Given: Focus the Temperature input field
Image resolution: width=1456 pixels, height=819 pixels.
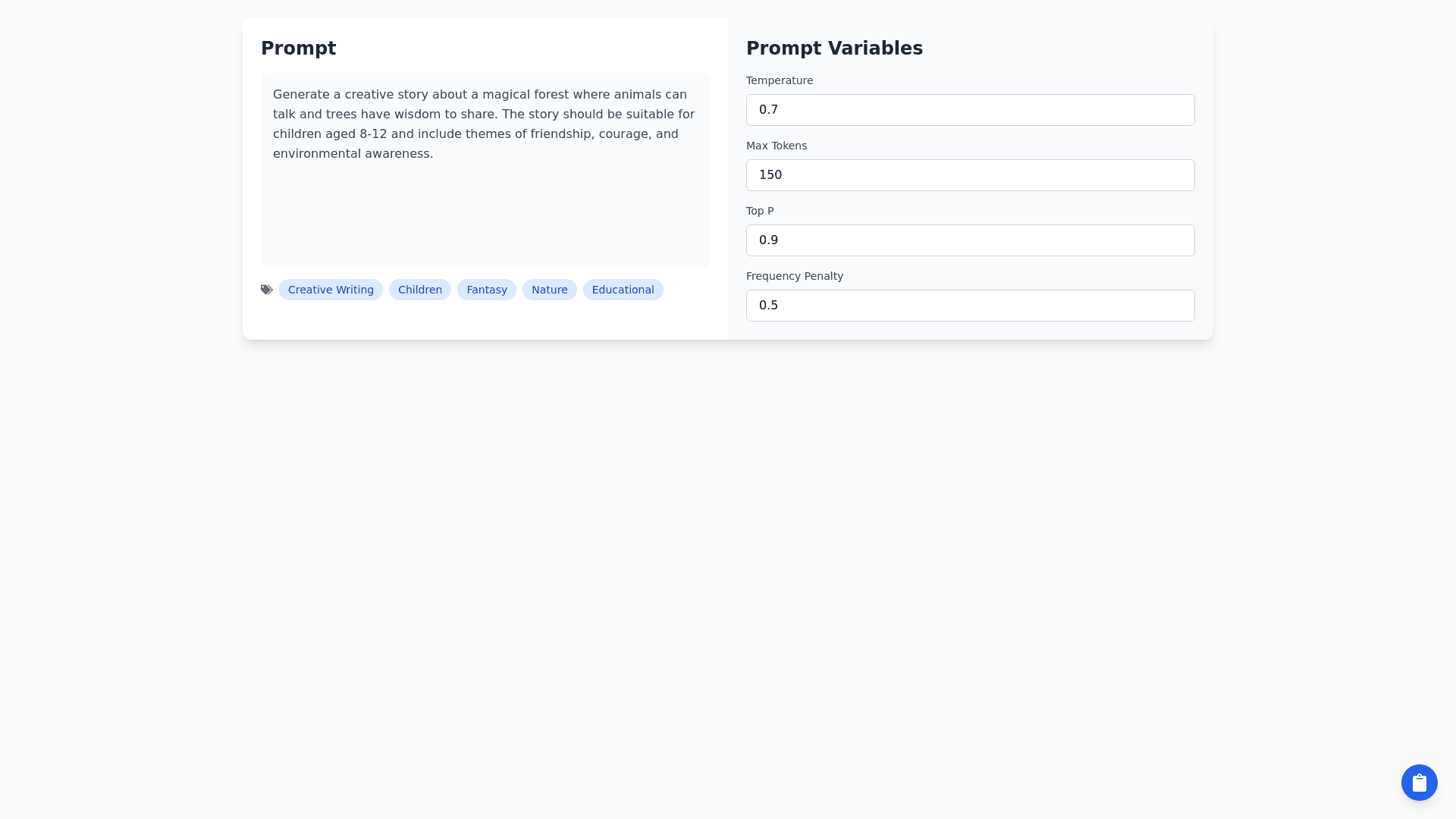Looking at the screenshot, I should point(970,110).
